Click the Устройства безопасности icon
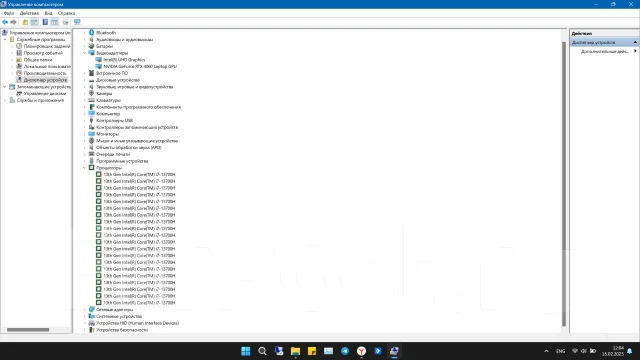 [x=91, y=330]
